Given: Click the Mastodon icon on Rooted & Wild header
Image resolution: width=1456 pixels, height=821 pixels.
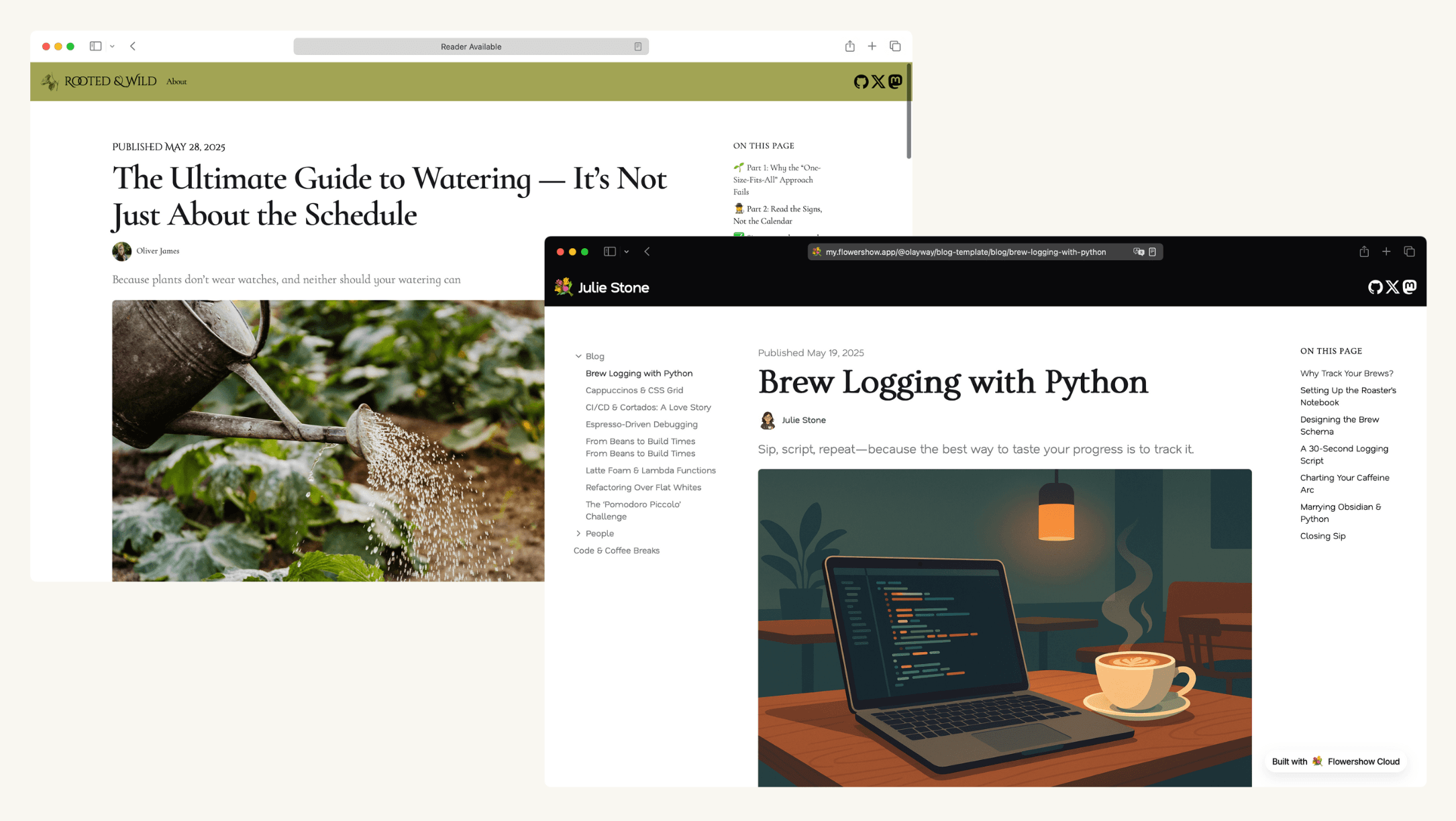Looking at the screenshot, I should [x=895, y=80].
